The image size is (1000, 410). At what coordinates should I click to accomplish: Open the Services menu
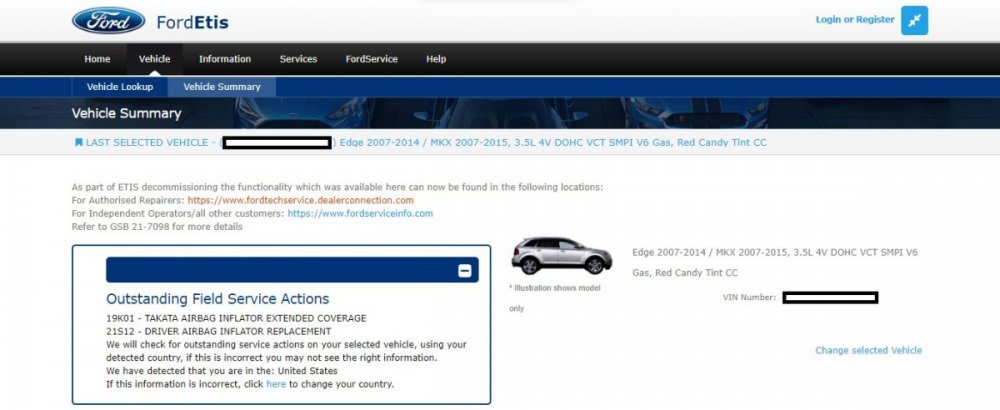(x=298, y=59)
